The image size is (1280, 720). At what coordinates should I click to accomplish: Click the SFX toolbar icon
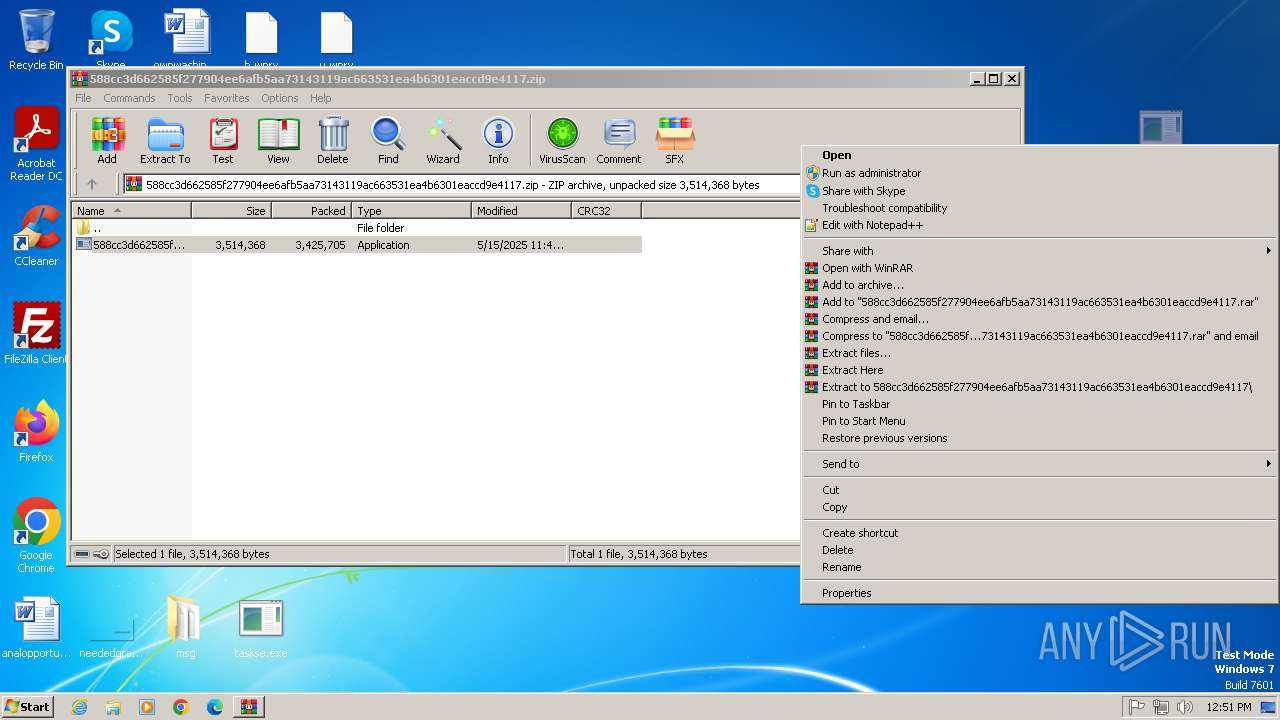675,141
